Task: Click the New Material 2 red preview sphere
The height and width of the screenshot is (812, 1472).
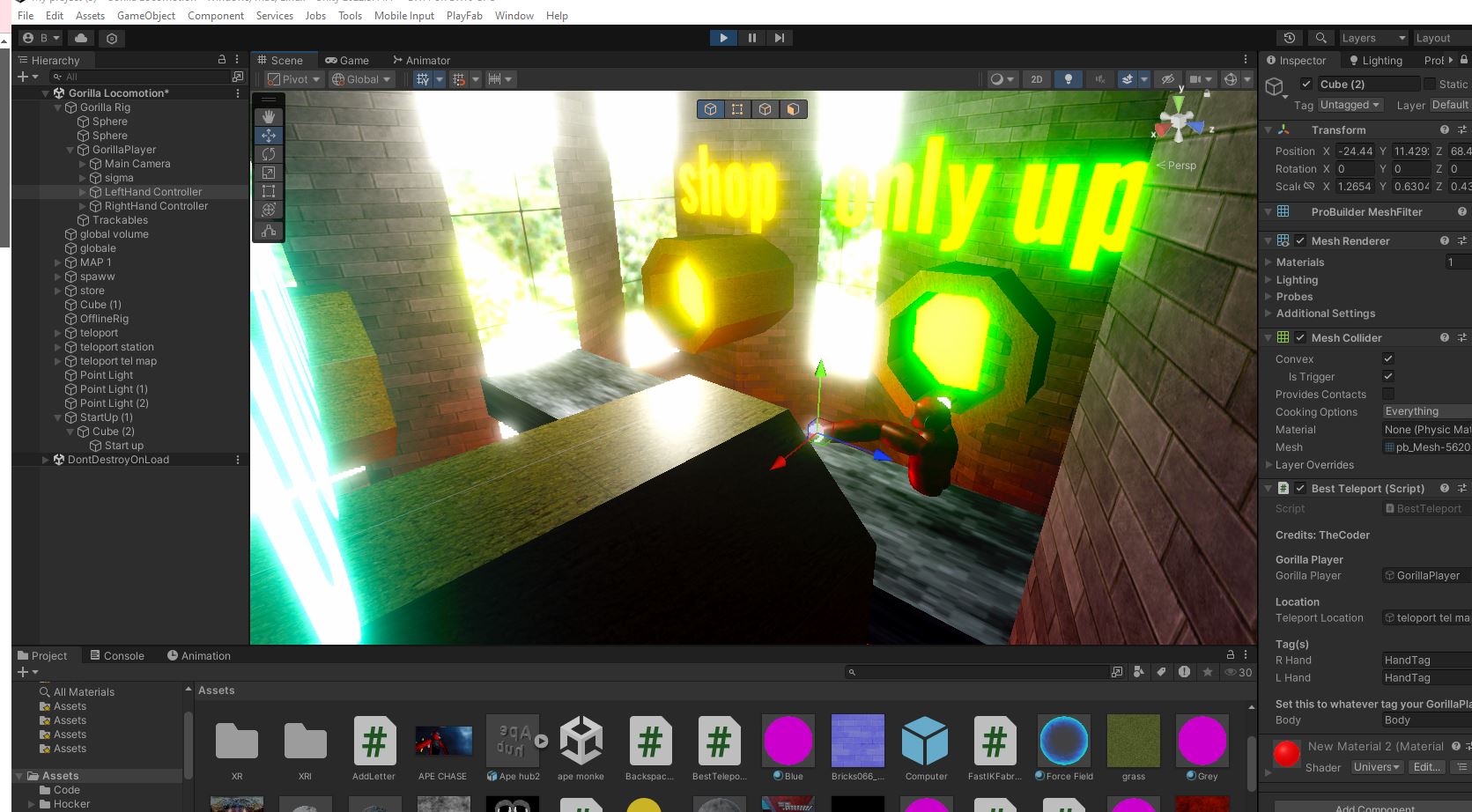Action: pyautogui.click(x=1287, y=754)
